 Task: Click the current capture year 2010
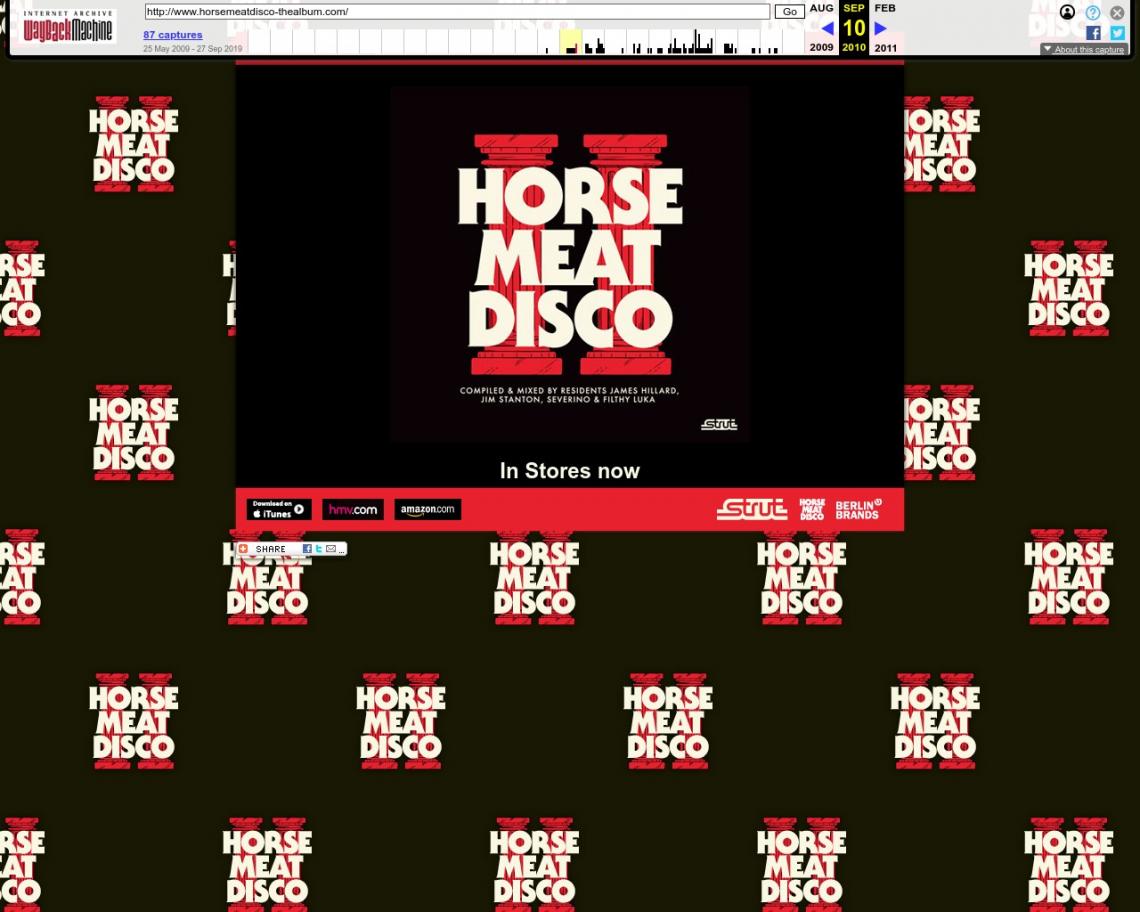[x=854, y=47]
